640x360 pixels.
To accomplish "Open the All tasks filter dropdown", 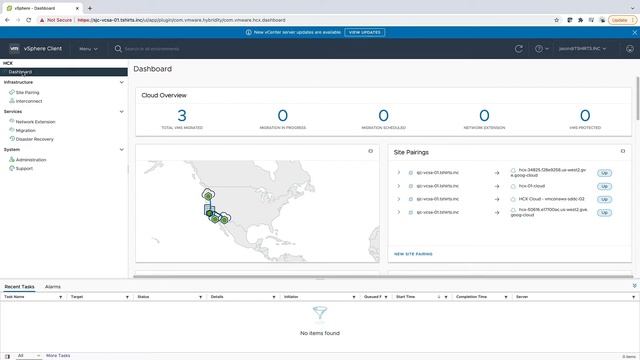I will point(29,356).
